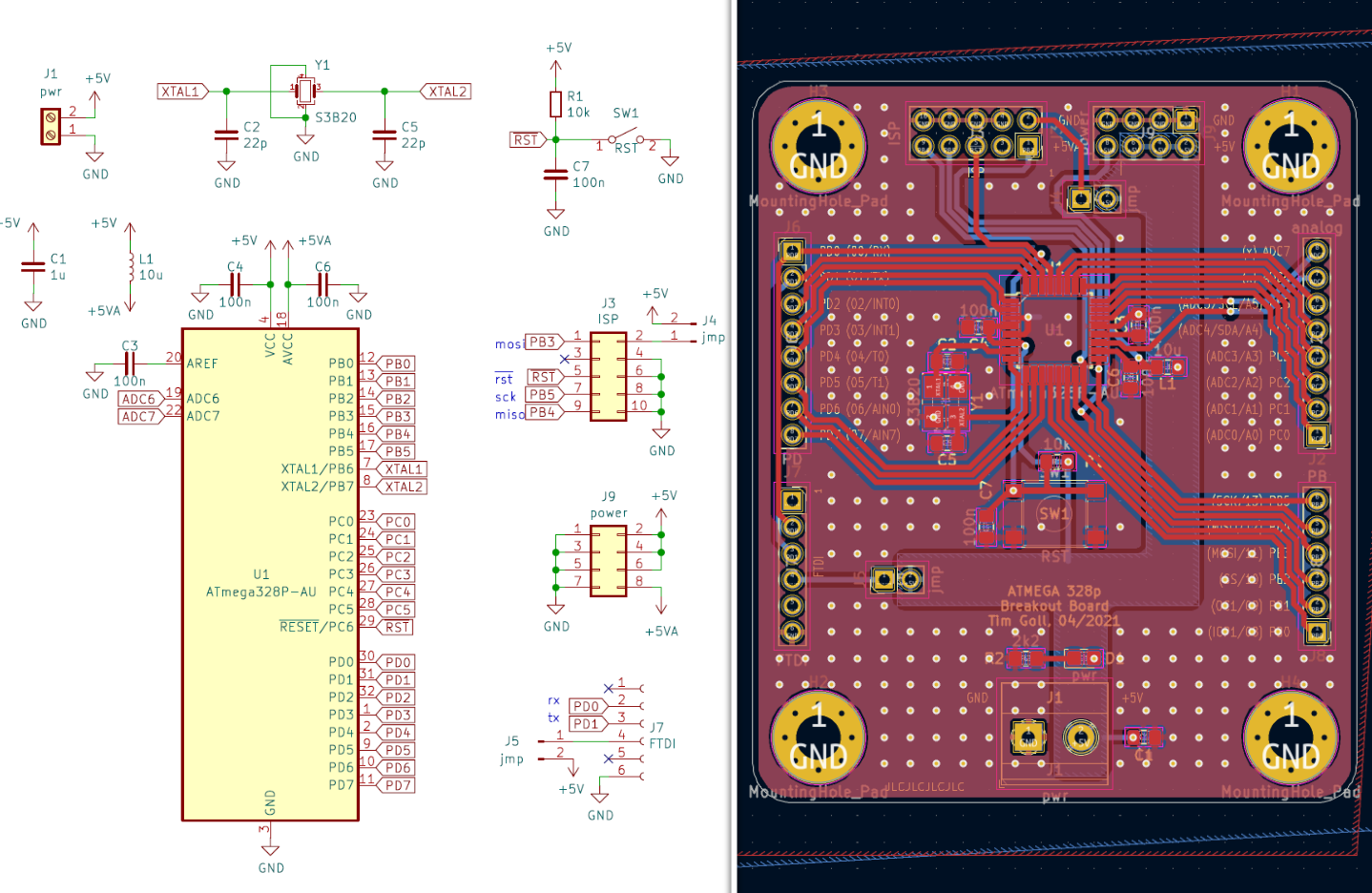The width and height of the screenshot is (1372, 893).
Task: Select the J9 power connector symbol
Action: [x=609, y=561]
